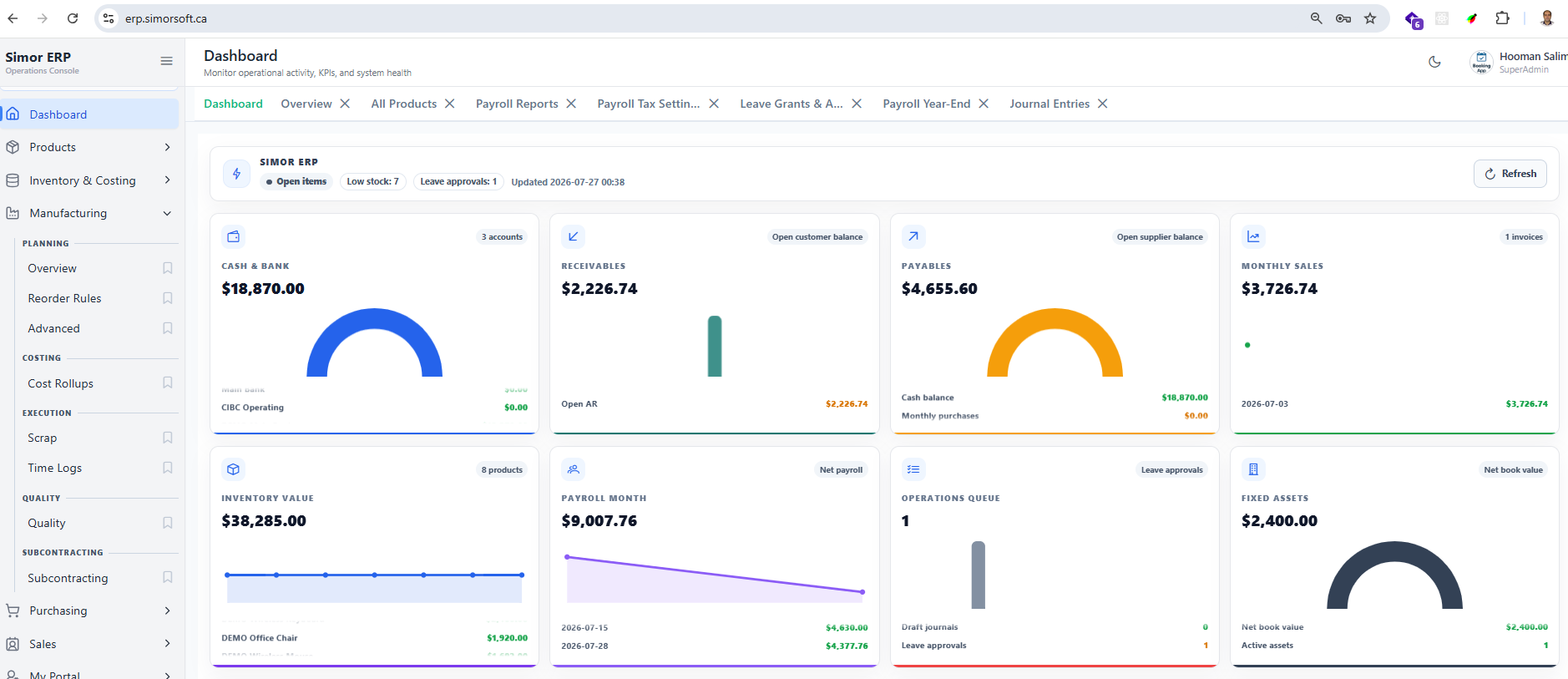Bookmark the Subcontracting menu item
This screenshot has width=1568, height=679.
click(167, 578)
